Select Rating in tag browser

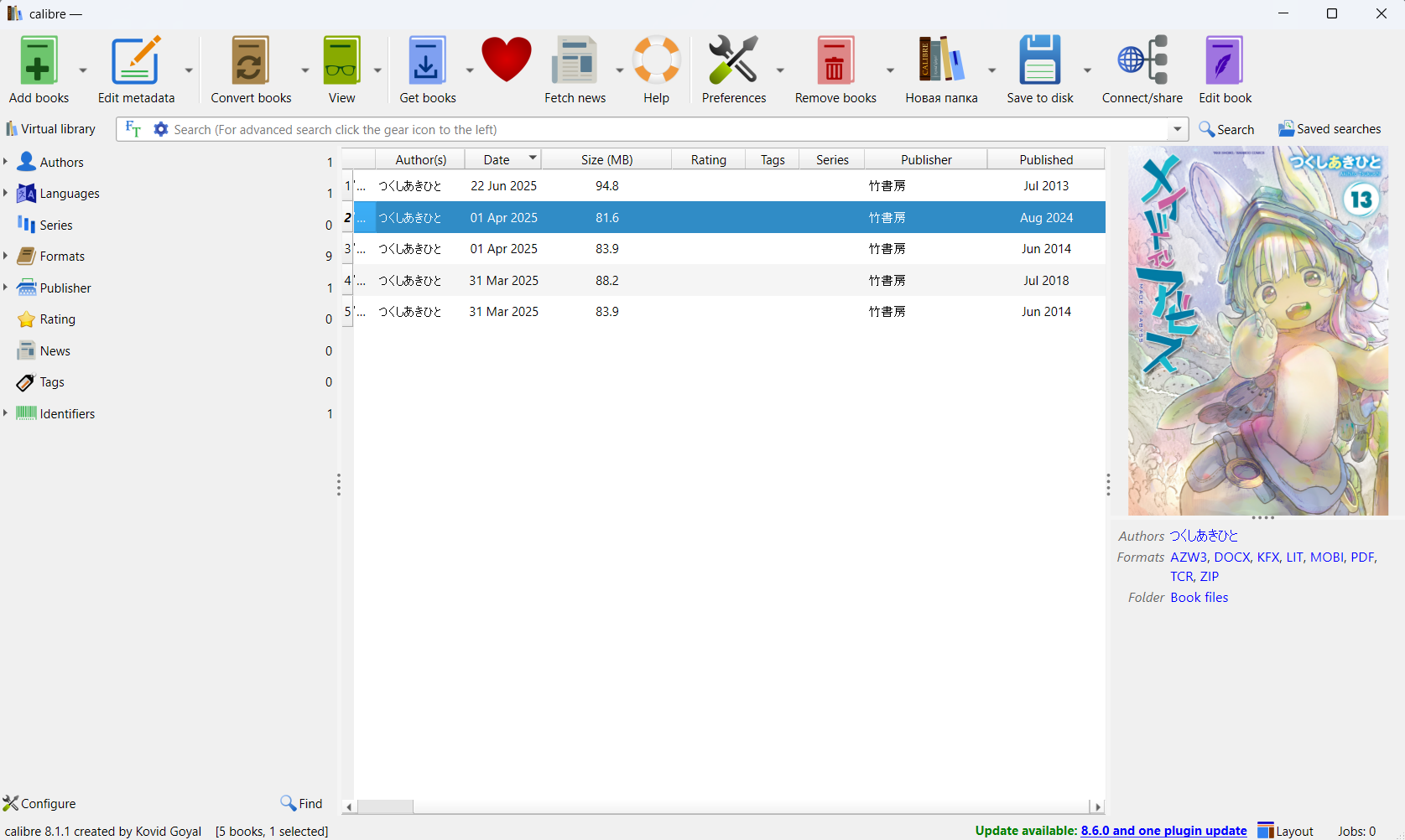[x=57, y=319]
